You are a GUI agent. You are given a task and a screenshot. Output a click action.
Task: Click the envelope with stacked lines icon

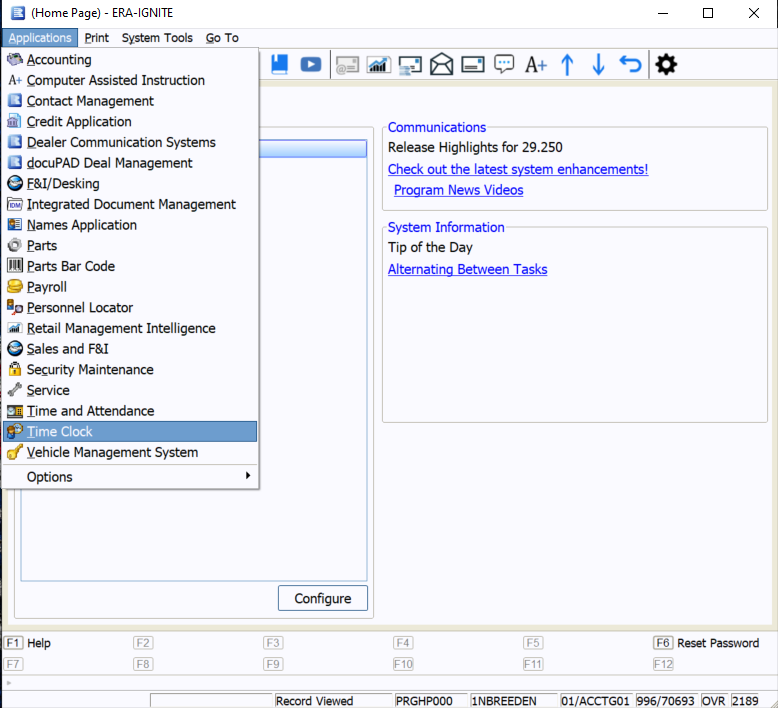410,65
